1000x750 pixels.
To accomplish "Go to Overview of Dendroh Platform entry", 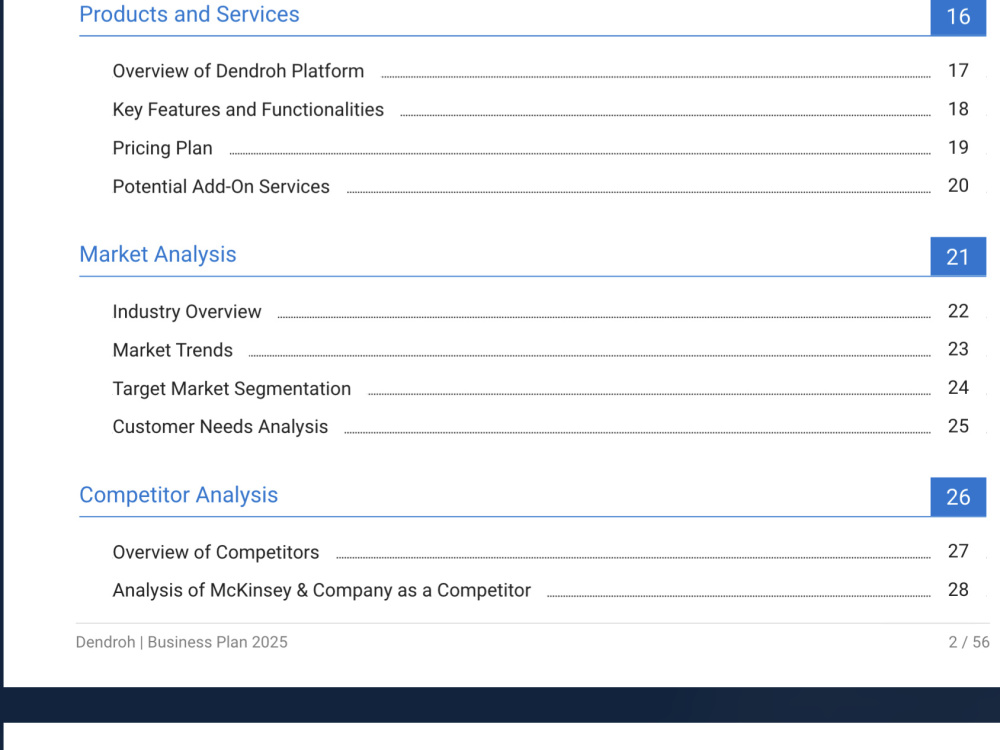I will click(x=238, y=71).
